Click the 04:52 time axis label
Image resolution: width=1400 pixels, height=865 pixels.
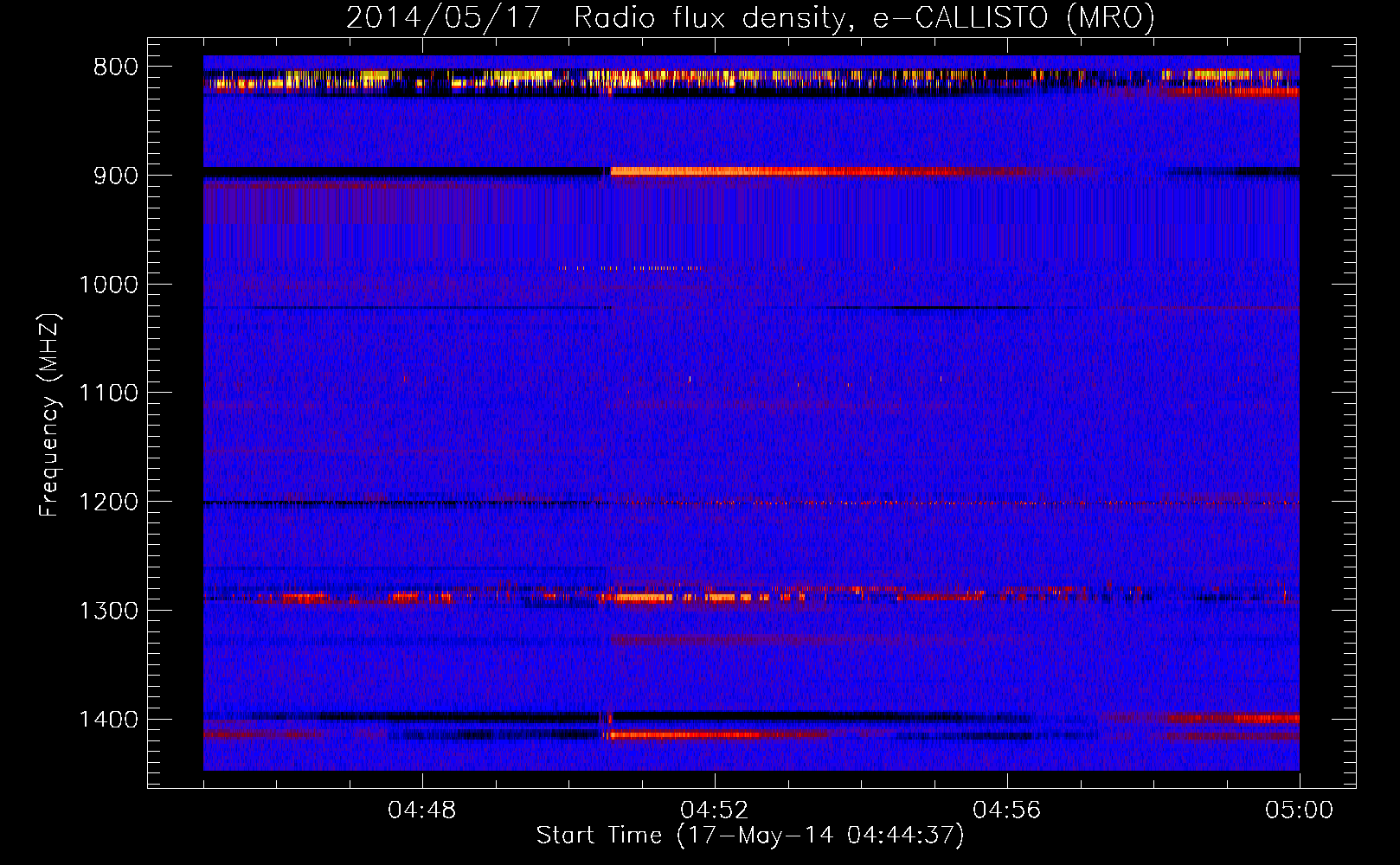(x=715, y=811)
